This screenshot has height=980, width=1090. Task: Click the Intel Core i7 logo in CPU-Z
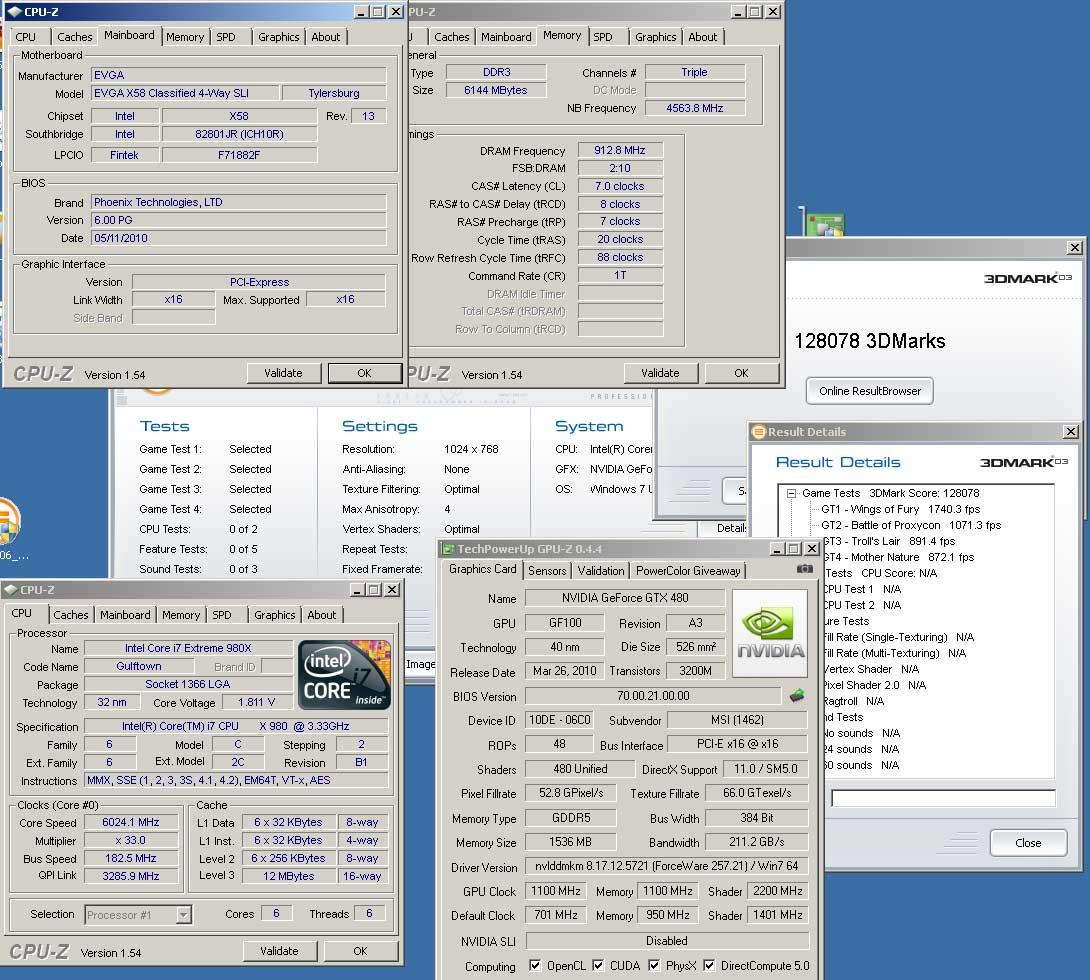pyautogui.click(x=344, y=675)
